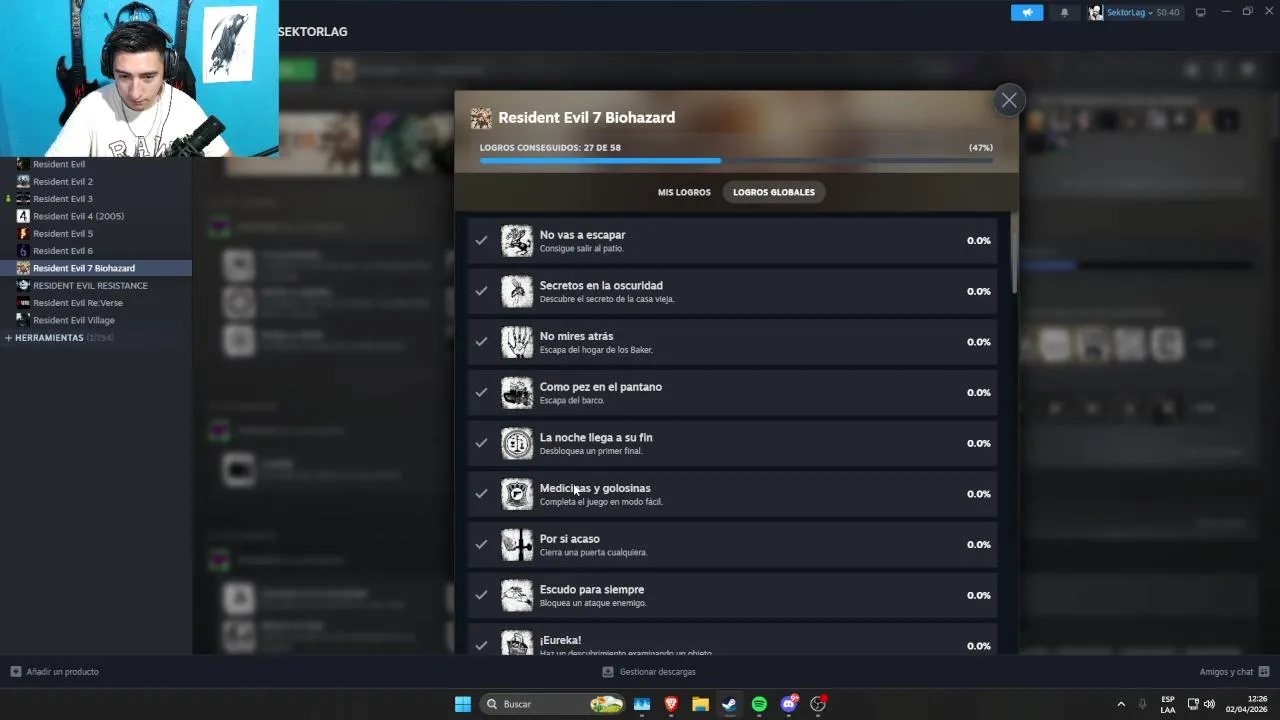
Task: Select Resident Evil 6 in the library
Action: 63,251
